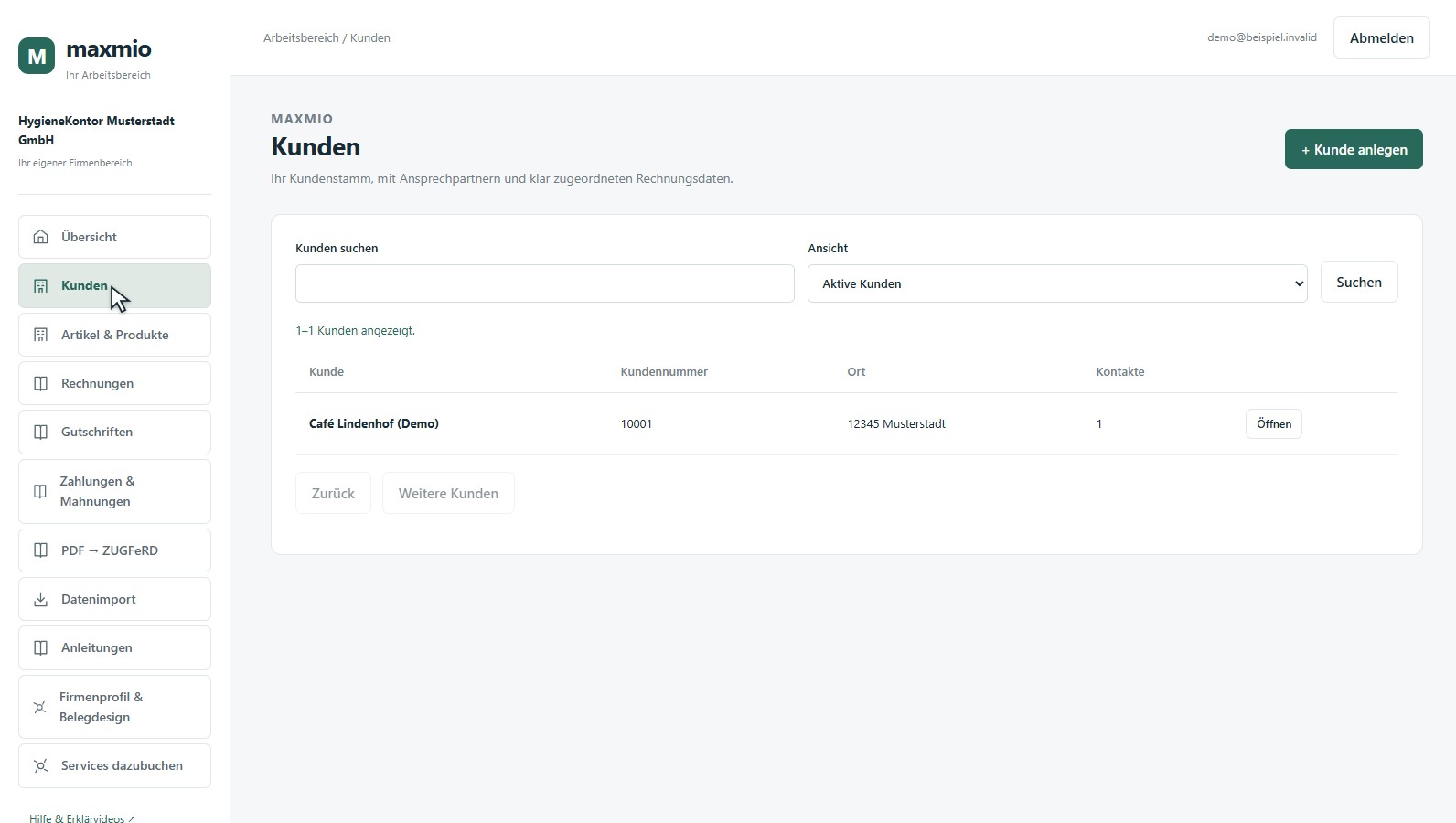Click the Suchen button
Viewport: 1456px width, 823px height.
coord(1359,282)
